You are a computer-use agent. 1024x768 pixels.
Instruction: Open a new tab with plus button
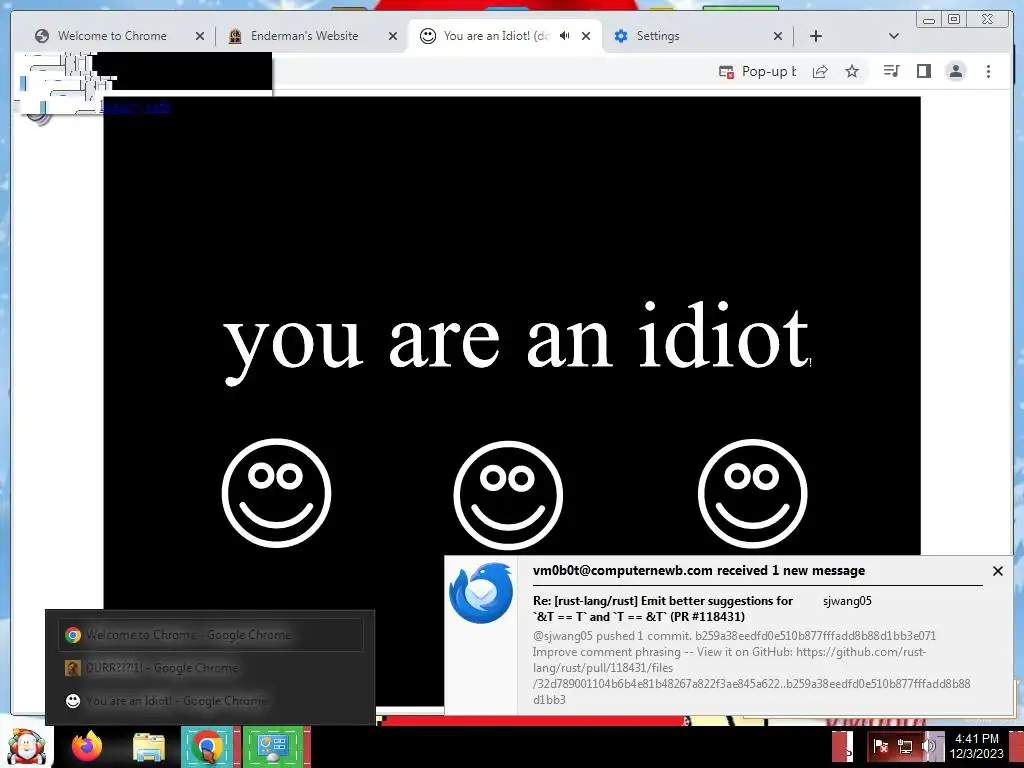[816, 36]
